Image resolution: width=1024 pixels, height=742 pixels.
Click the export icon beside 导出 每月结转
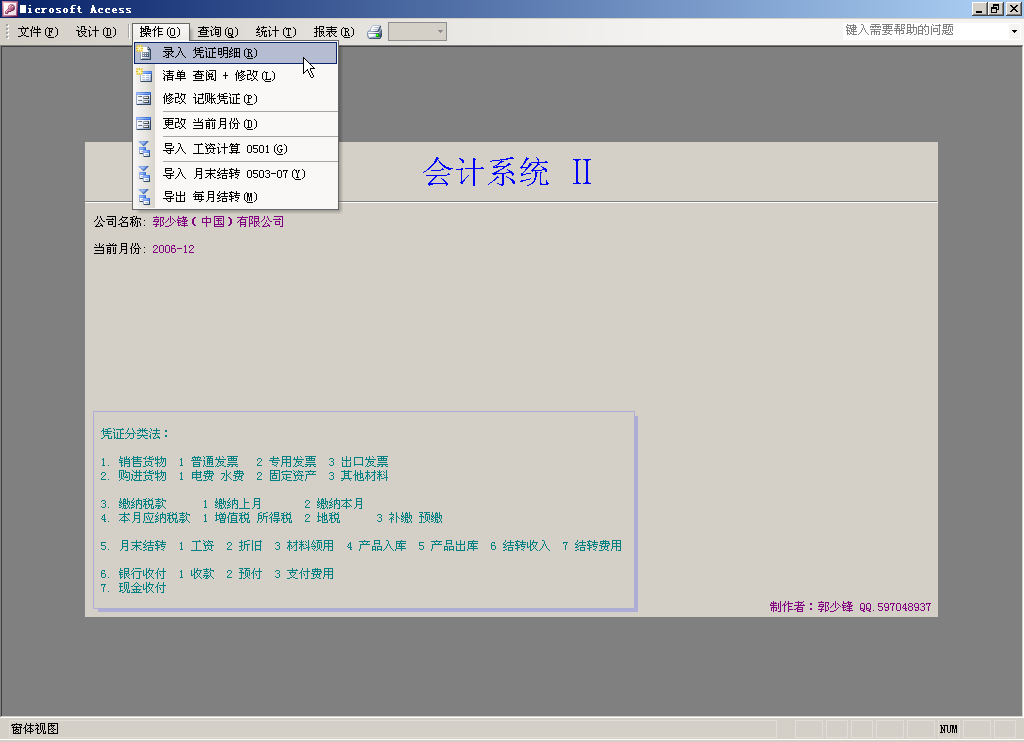pyautogui.click(x=144, y=197)
